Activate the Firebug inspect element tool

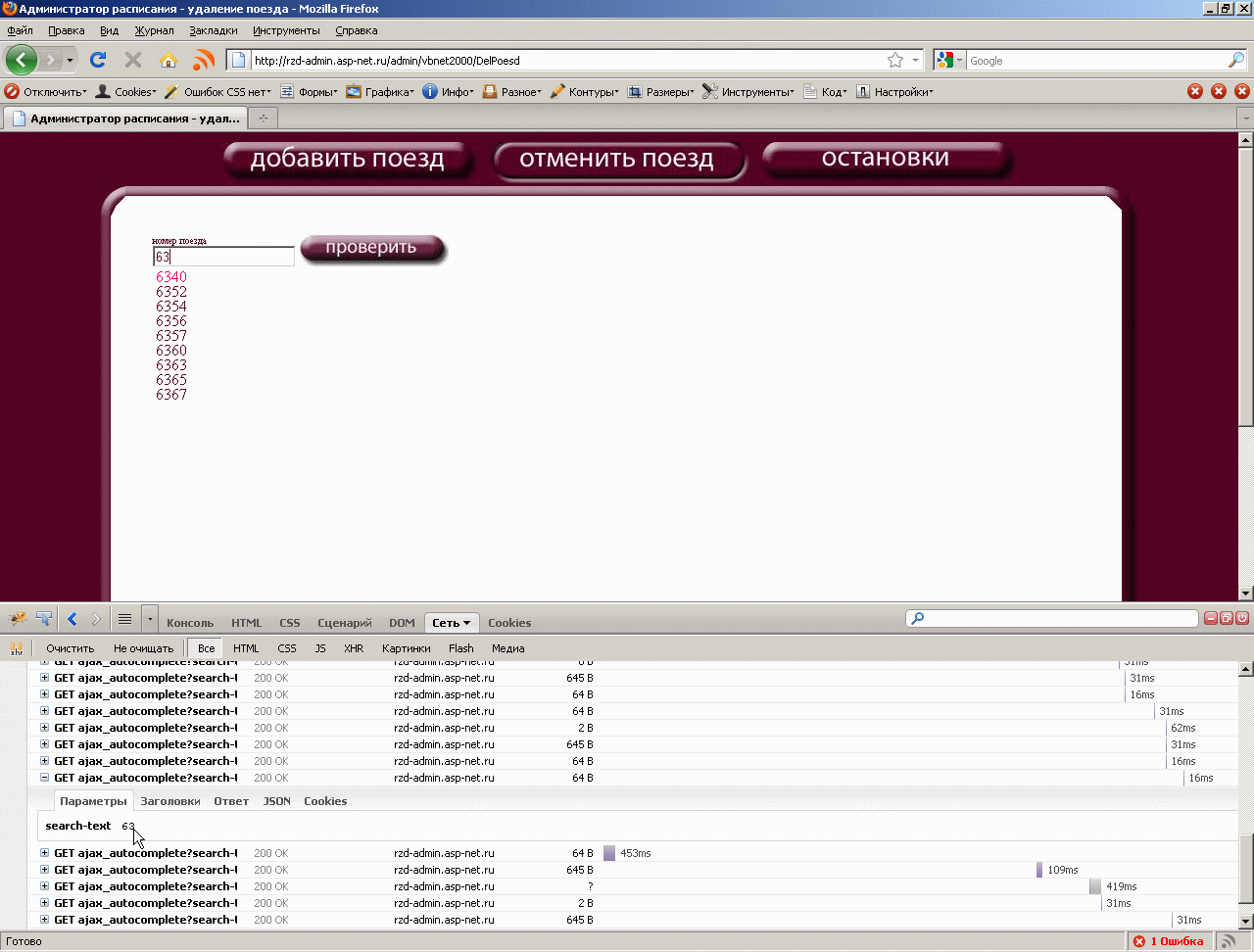pyautogui.click(x=44, y=619)
